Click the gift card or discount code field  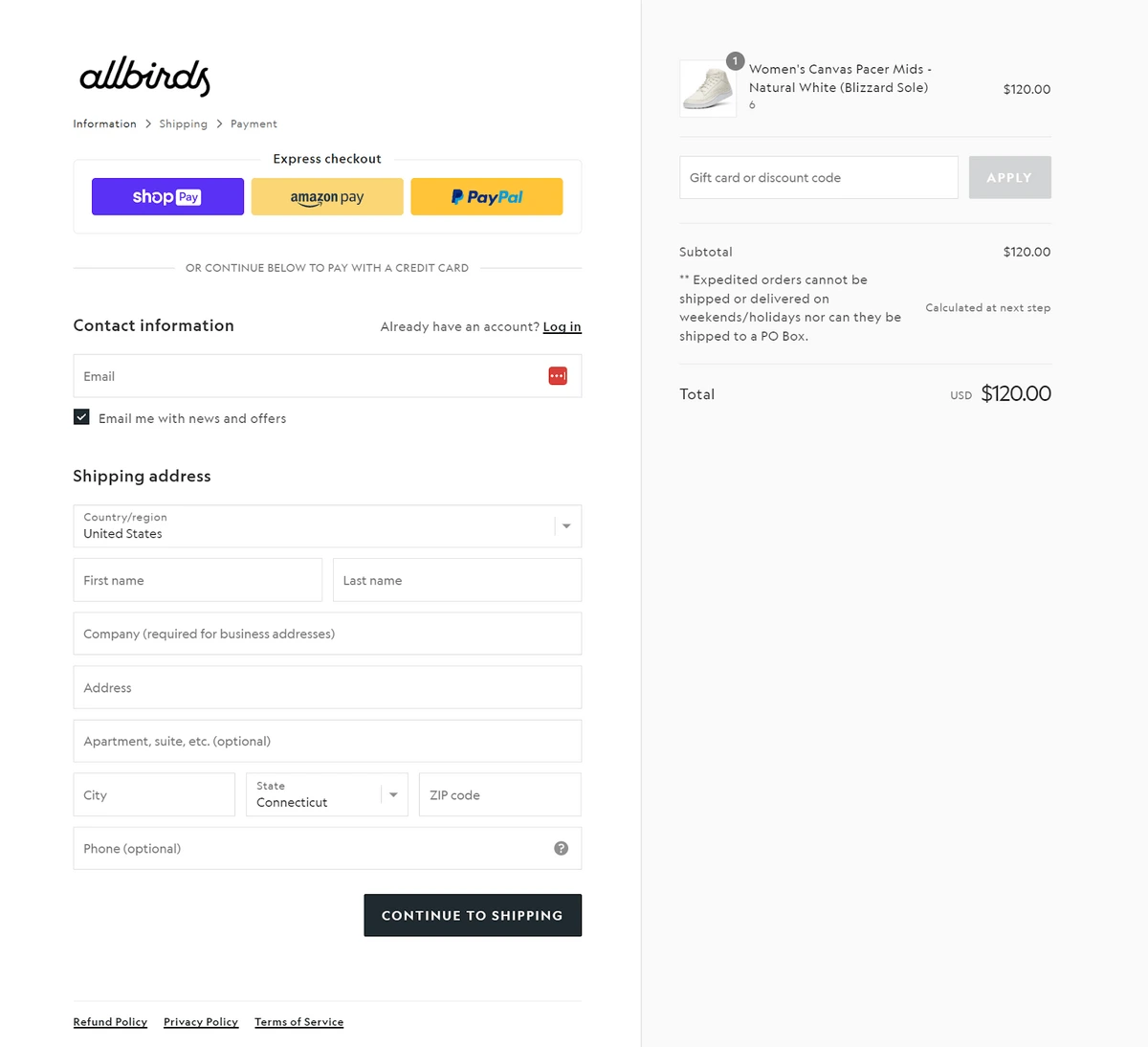click(x=818, y=177)
